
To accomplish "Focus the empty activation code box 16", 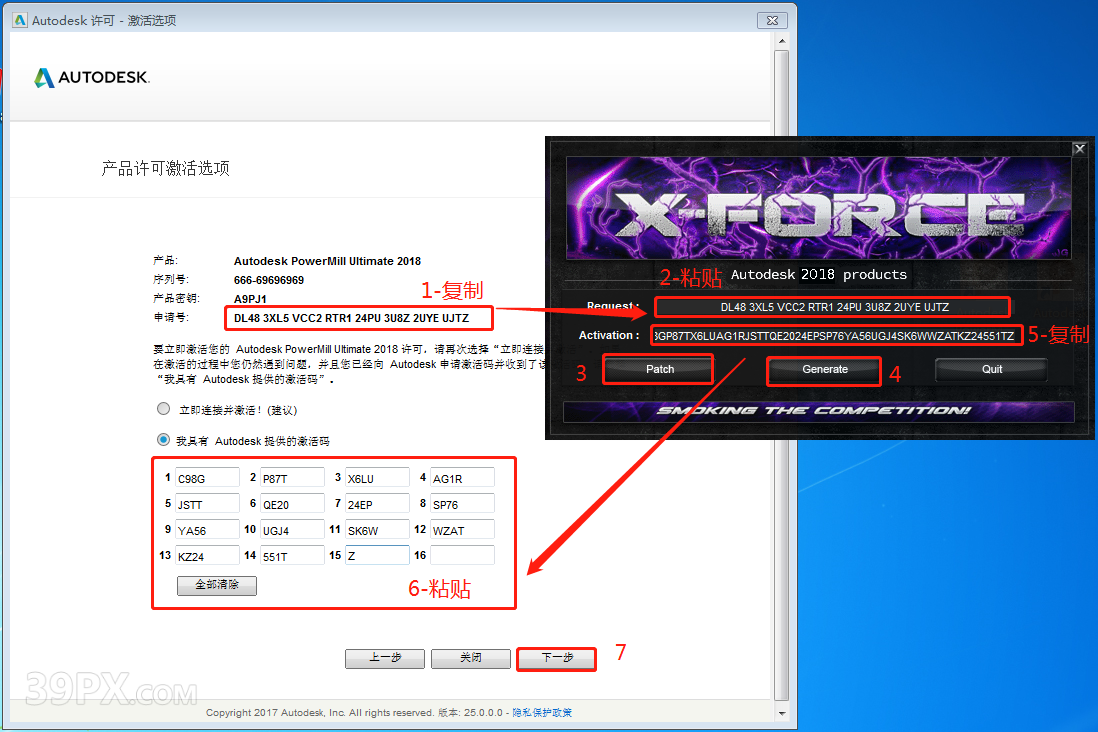I will [x=462, y=555].
